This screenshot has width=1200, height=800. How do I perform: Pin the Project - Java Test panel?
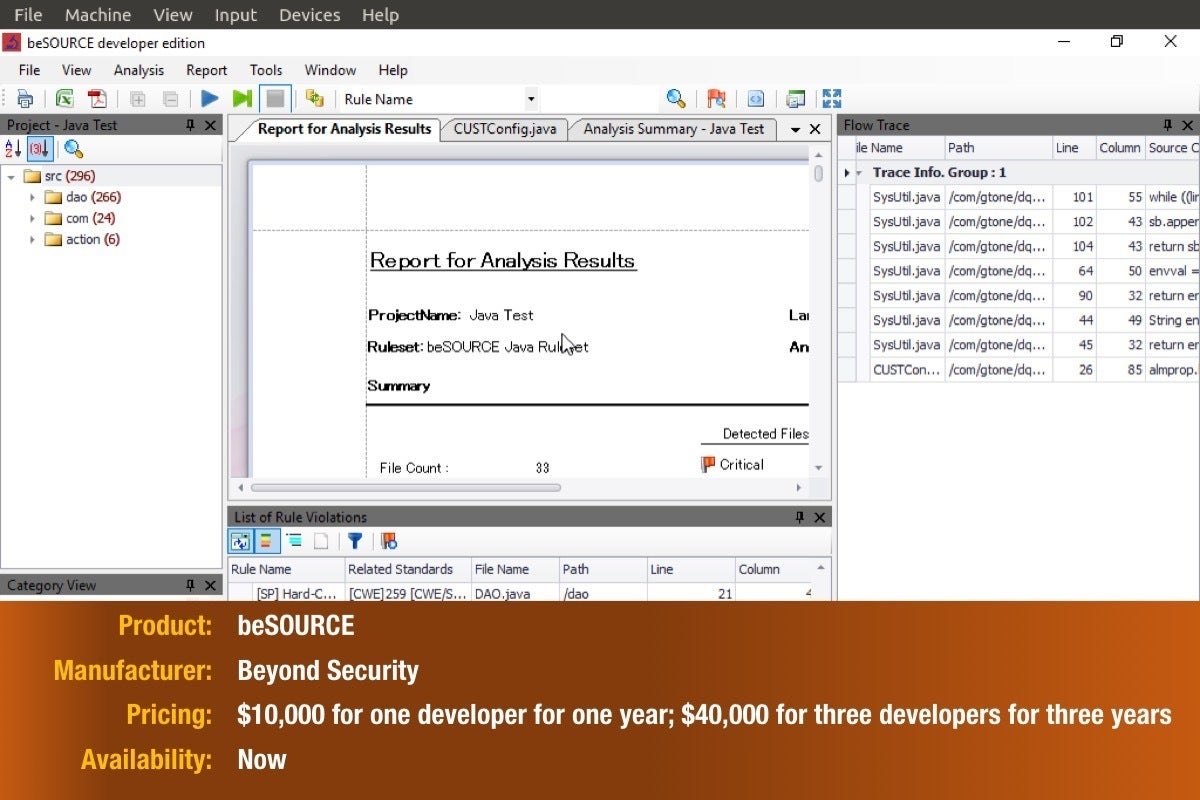click(190, 125)
